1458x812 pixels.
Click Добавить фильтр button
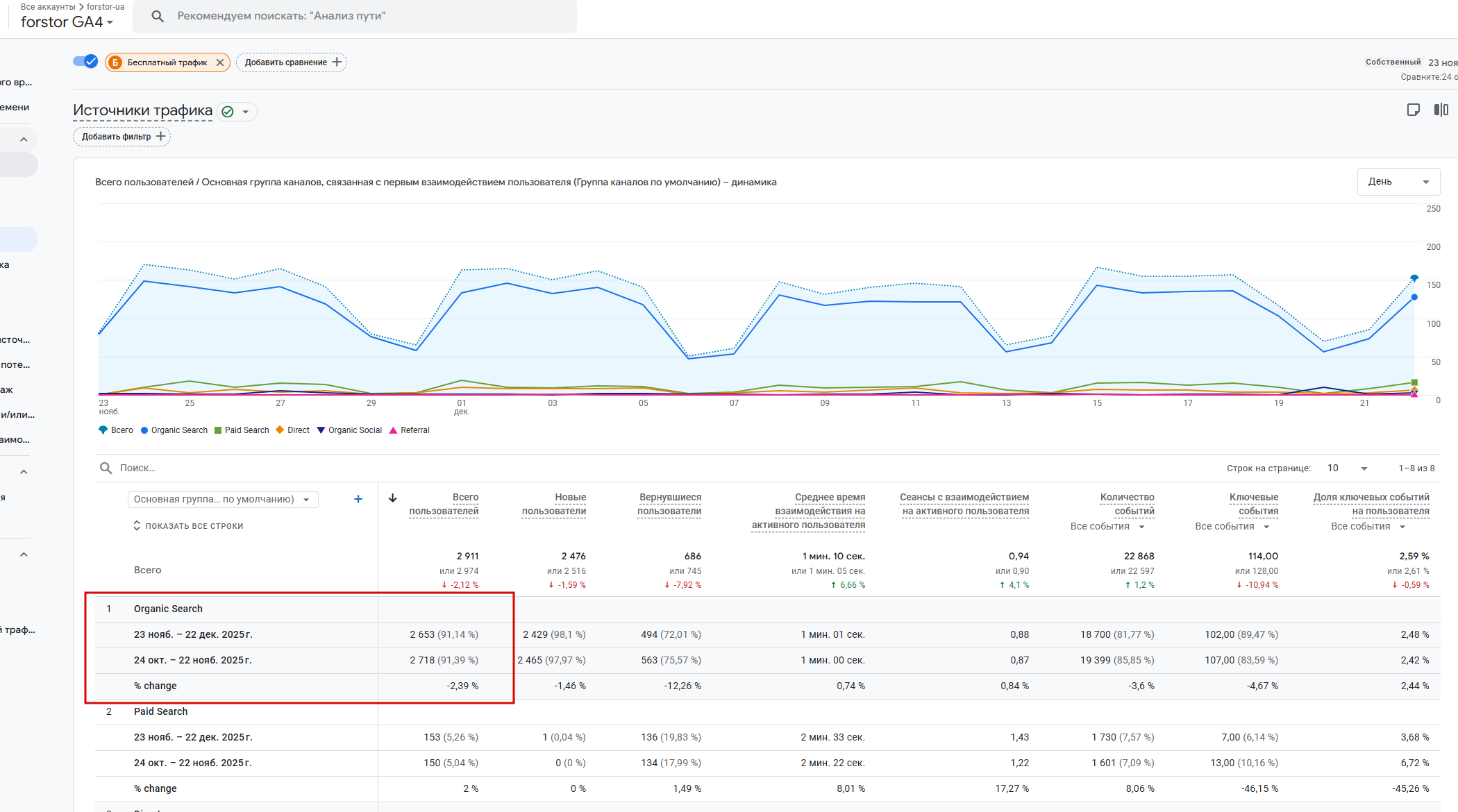tap(122, 137)
